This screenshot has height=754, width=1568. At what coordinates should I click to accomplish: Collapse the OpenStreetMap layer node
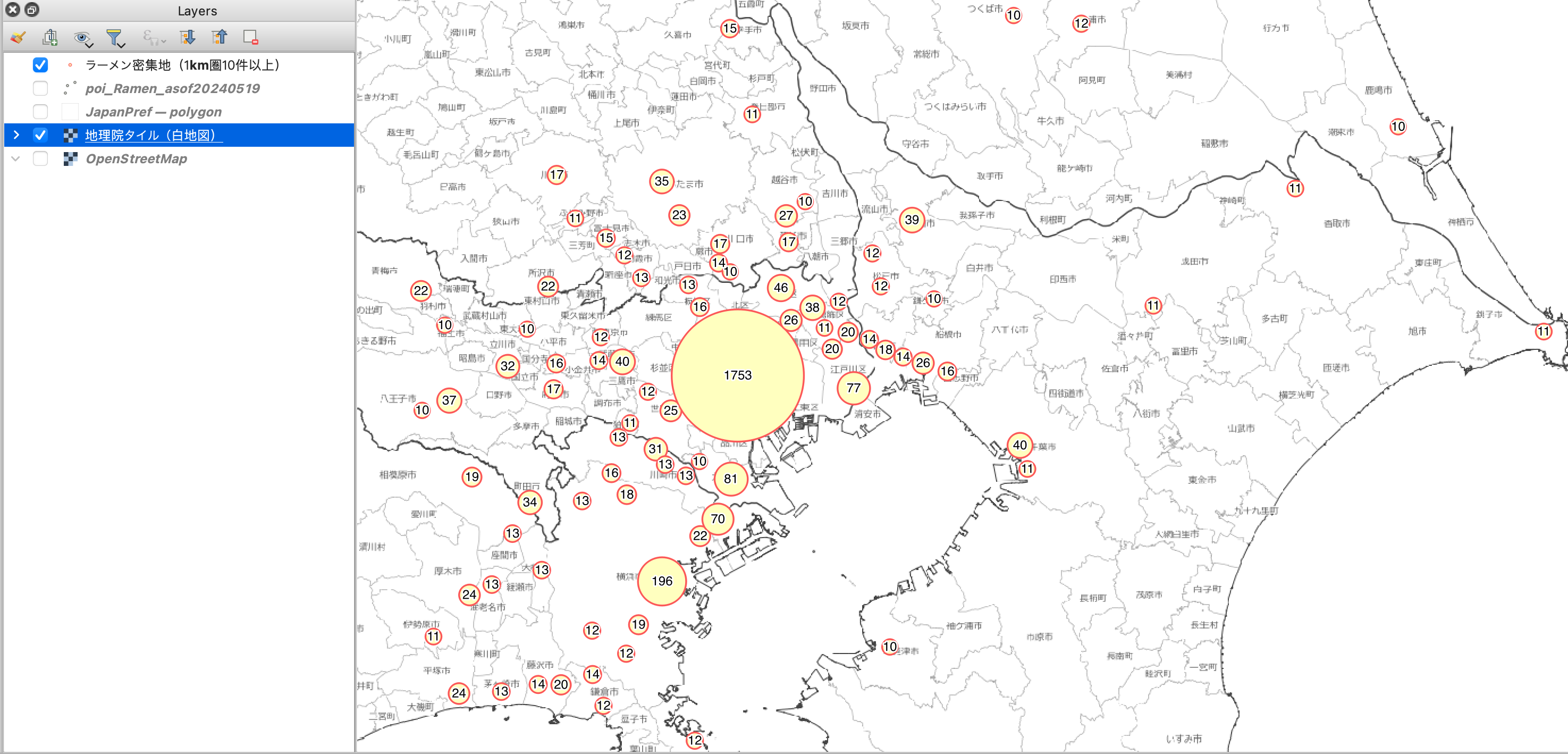click(x=16, y=158)
